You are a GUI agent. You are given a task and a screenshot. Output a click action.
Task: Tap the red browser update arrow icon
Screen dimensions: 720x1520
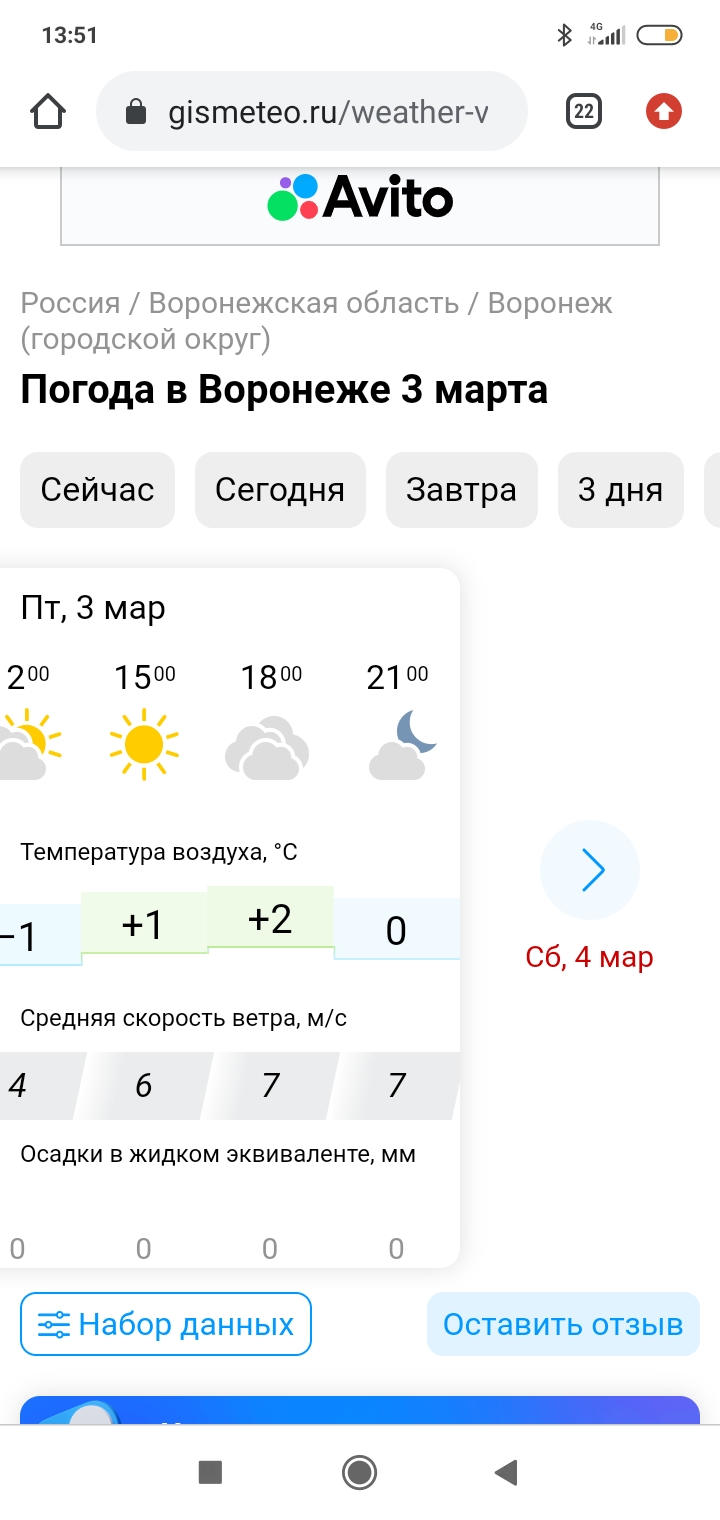click(x=663, y=111)
